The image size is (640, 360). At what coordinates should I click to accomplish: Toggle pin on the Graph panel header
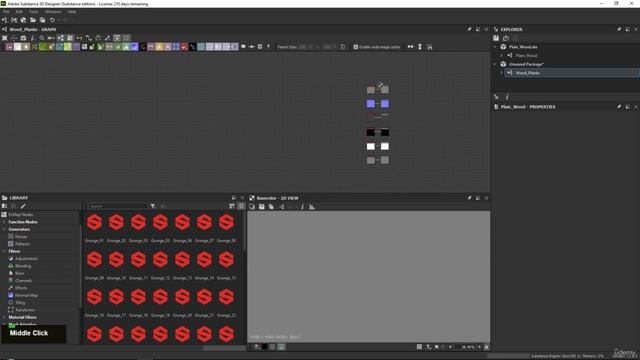click(469, 29)
